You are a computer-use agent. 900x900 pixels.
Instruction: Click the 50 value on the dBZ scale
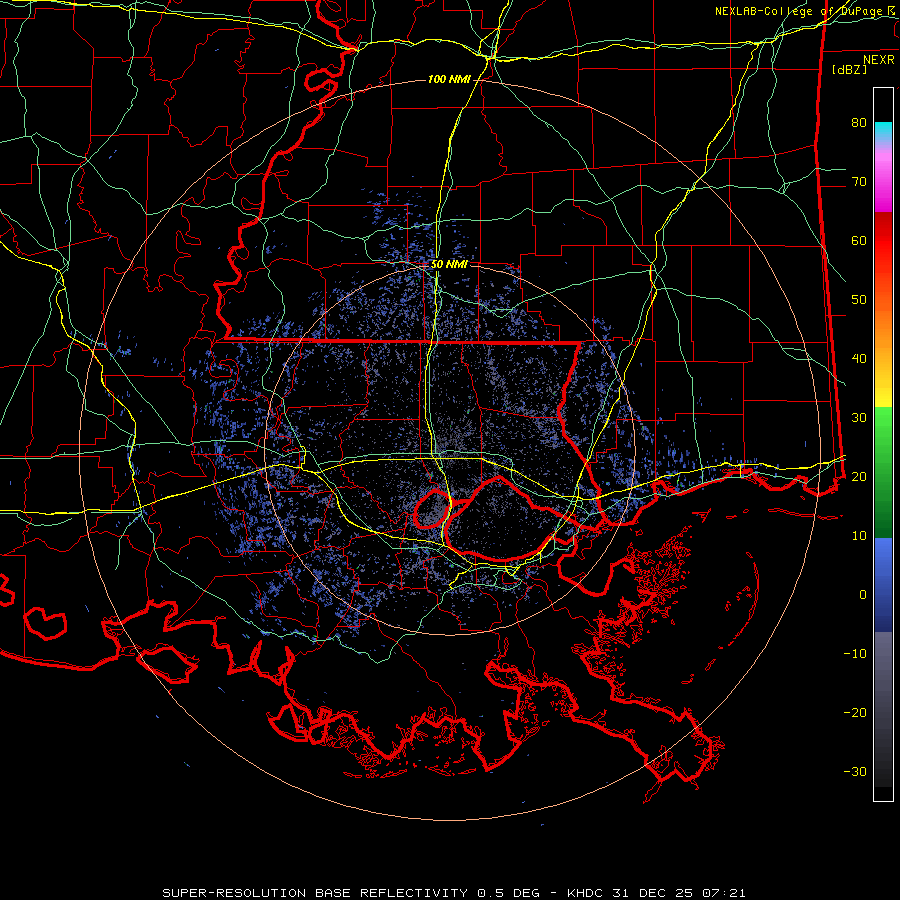coord(859,300)
